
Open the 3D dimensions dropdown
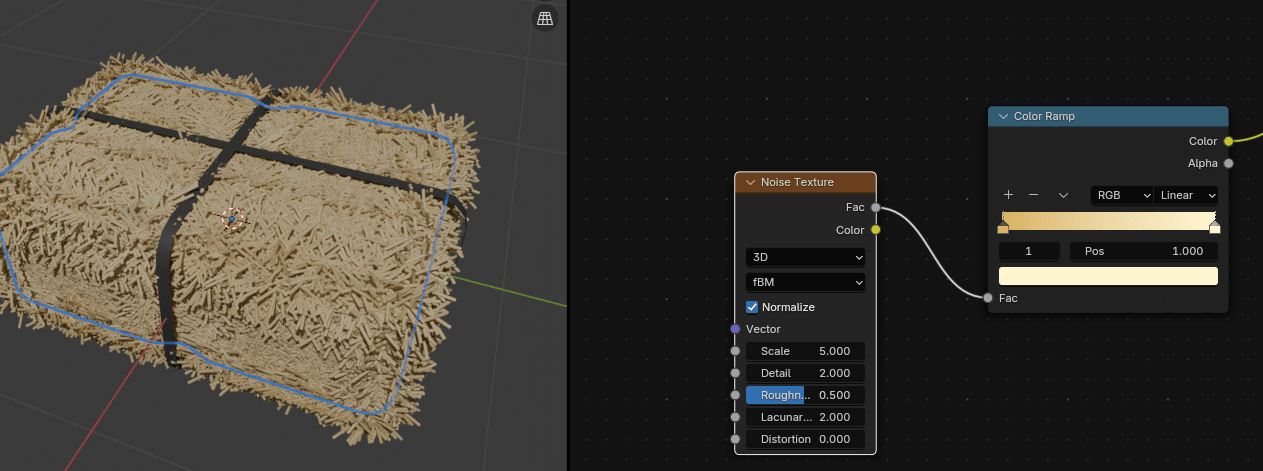(x=805, y=257)
